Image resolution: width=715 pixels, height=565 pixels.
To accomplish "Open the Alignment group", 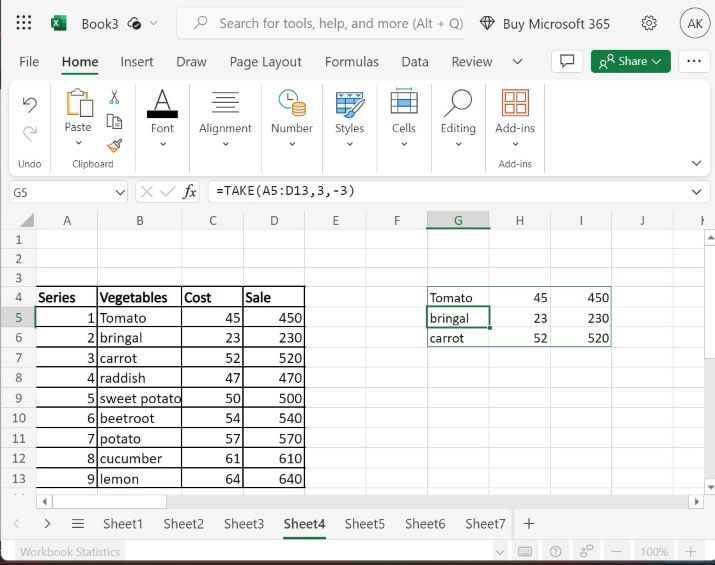I will 225,118.
